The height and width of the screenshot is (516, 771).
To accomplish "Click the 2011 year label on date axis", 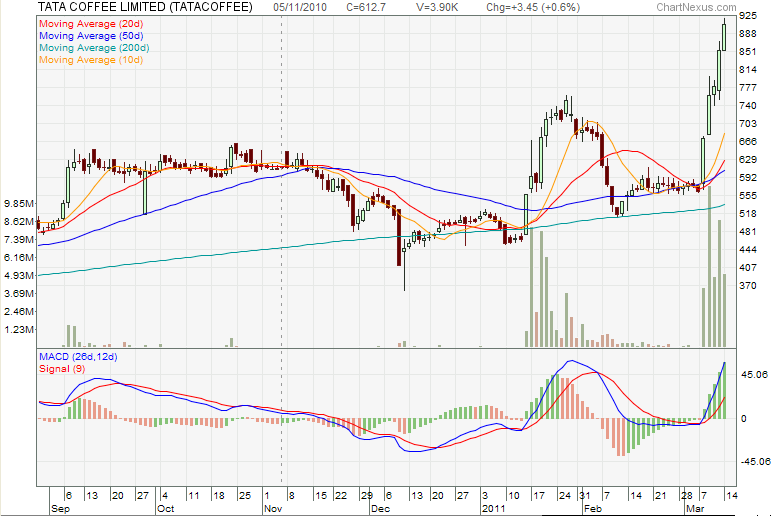I will click(x=493, y=509).
